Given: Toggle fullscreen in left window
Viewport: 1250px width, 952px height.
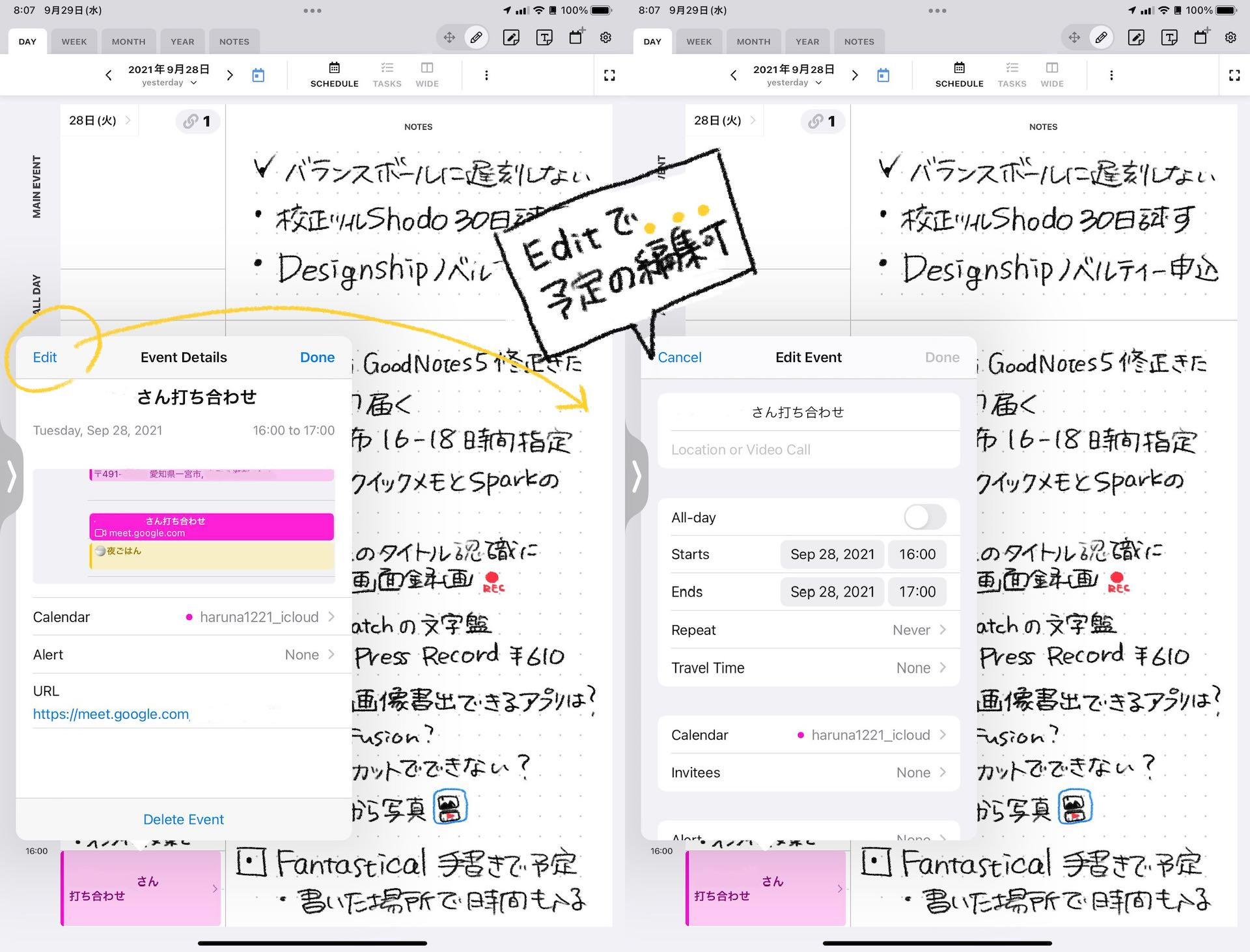Looking at the screenshot, I should coord(609,76).
